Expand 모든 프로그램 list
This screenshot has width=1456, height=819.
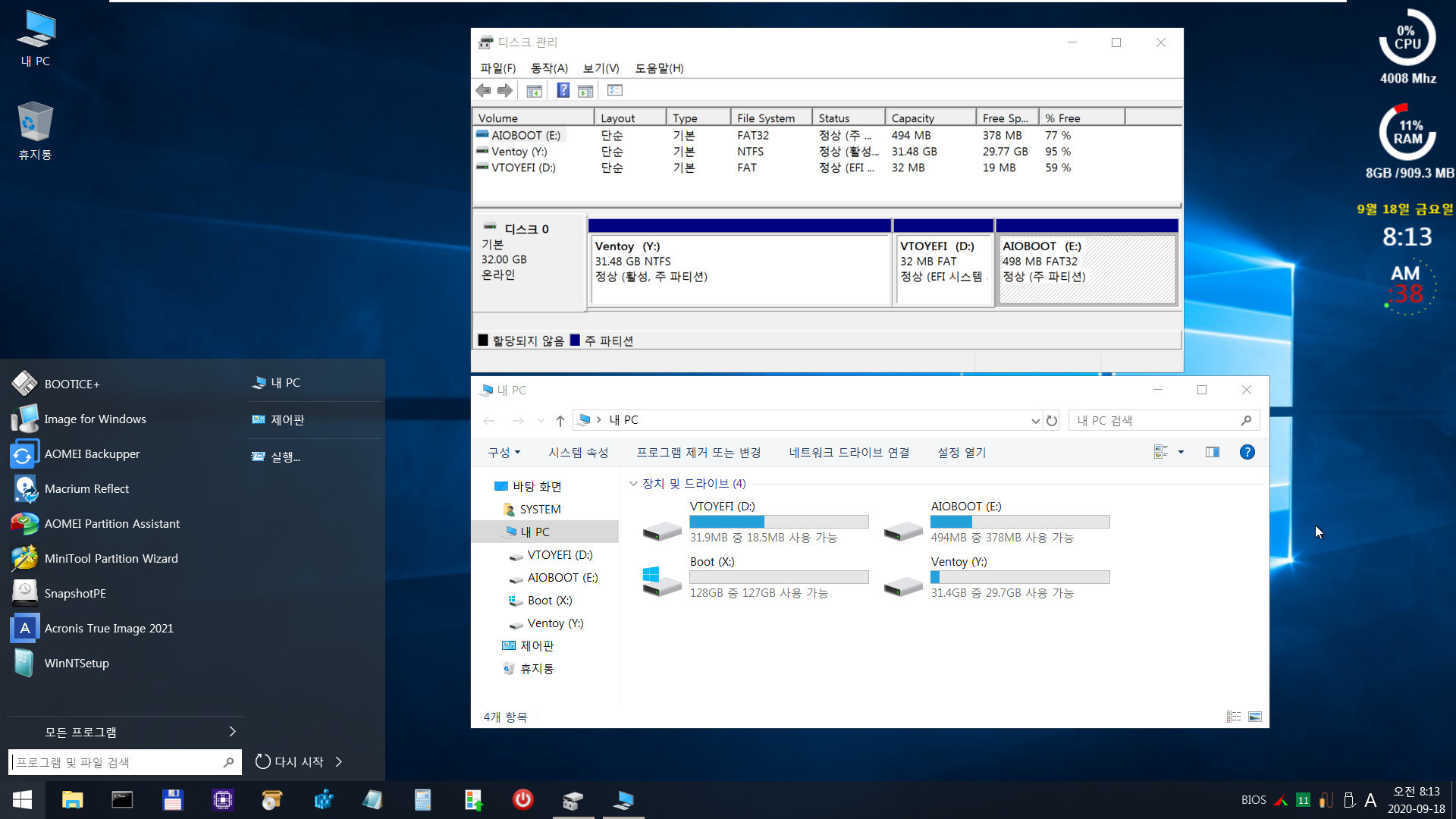point(125,732)
